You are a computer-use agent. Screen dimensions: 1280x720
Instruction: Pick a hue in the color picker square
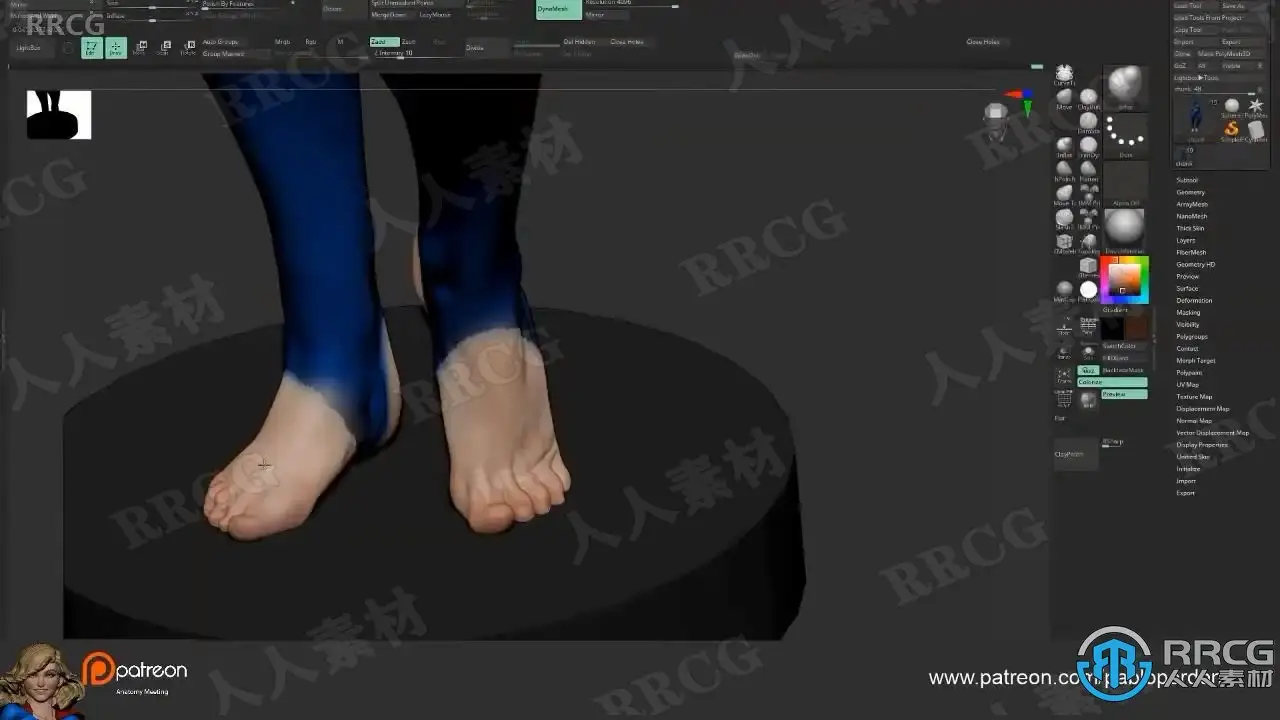(x=1125, y=278)
